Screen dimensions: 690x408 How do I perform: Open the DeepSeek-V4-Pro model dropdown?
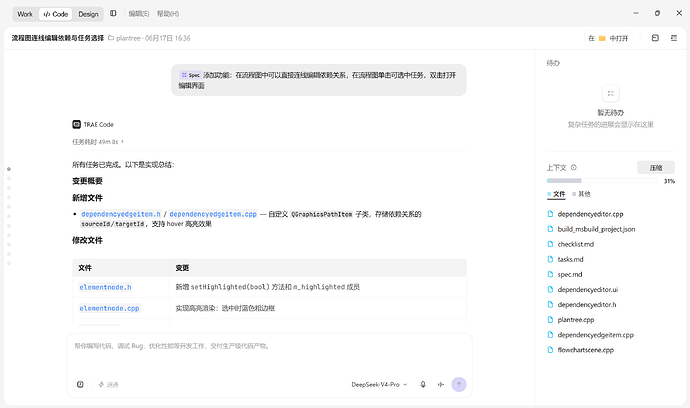[x=379, y=385]
